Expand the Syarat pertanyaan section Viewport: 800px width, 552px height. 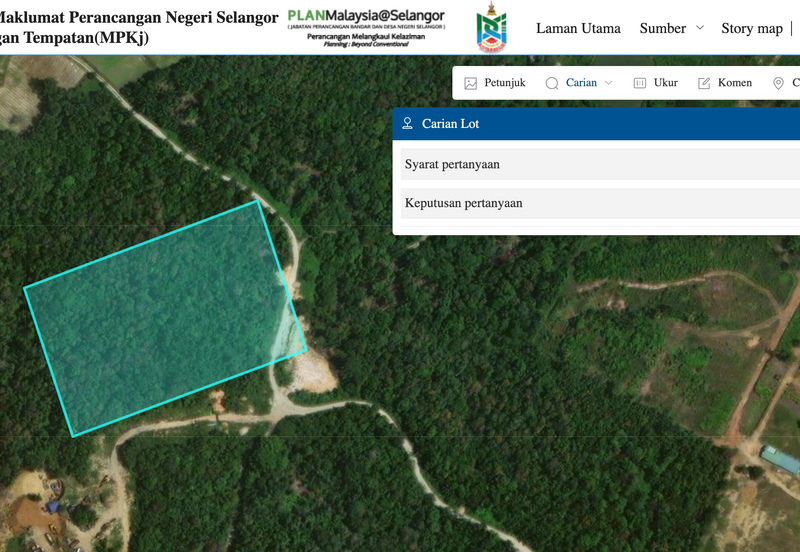click(600, 164)
